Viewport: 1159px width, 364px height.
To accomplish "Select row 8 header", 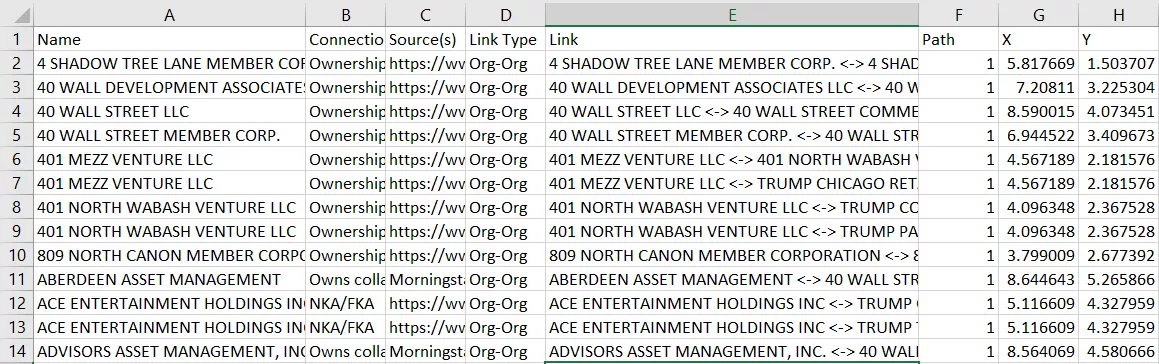I will (x=16, y=207).
